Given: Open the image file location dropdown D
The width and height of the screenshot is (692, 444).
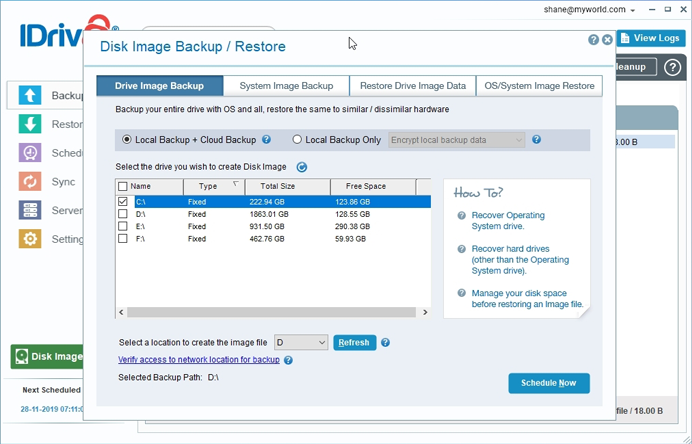Looking at the screenshot, I should 301,342.
